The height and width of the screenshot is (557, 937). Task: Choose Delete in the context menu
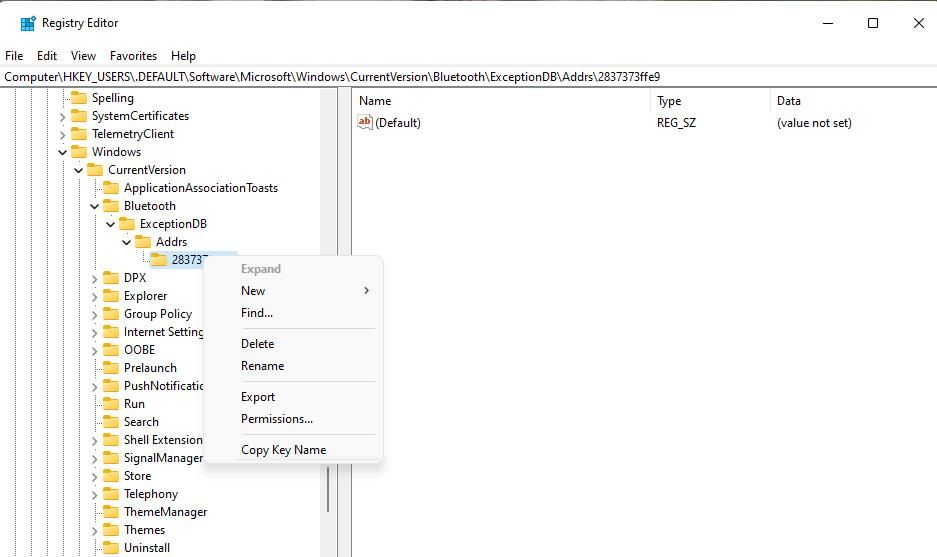pos(293,344)
